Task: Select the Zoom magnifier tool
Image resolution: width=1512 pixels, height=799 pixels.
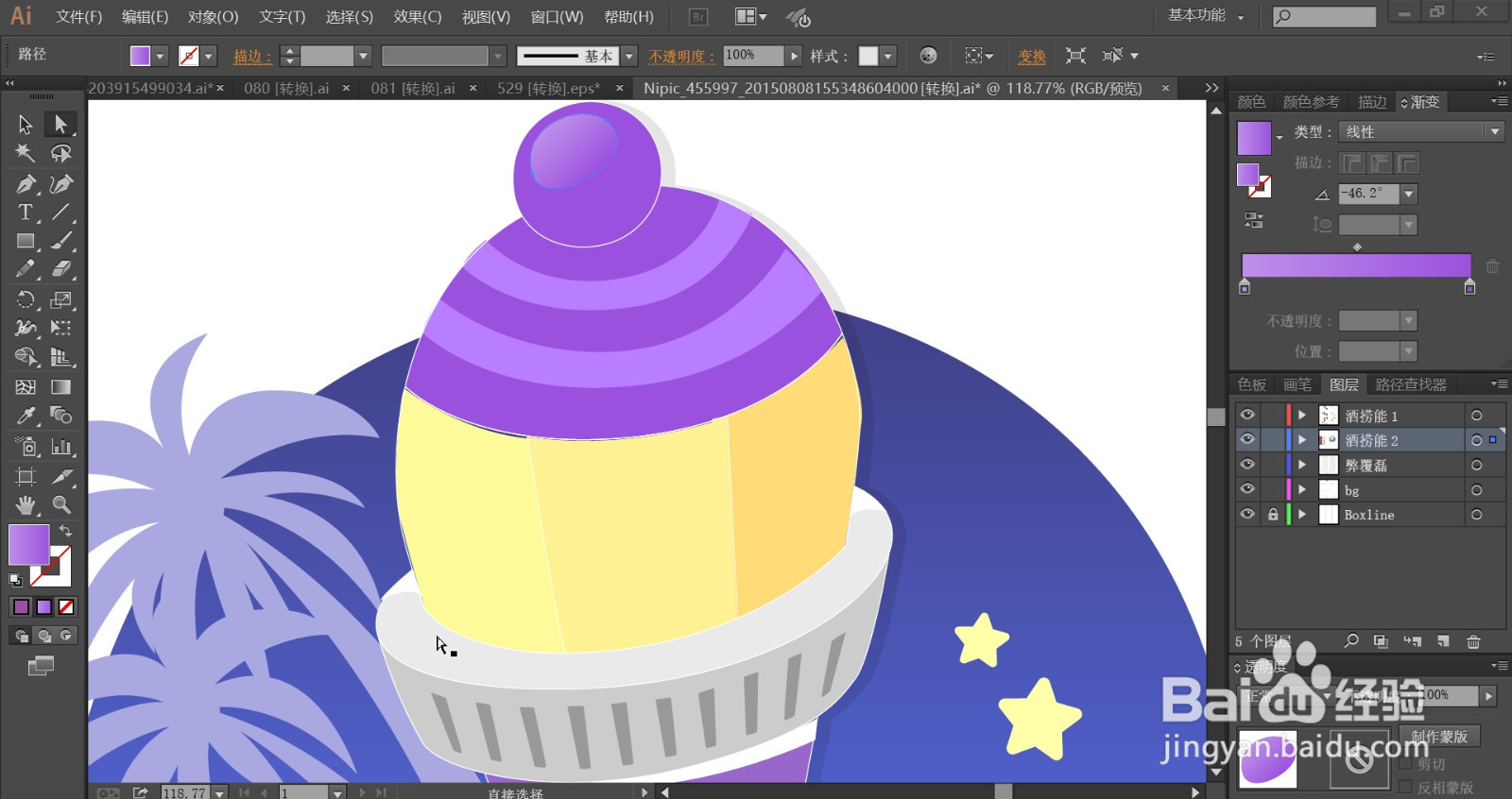Action: pos(60,504)
